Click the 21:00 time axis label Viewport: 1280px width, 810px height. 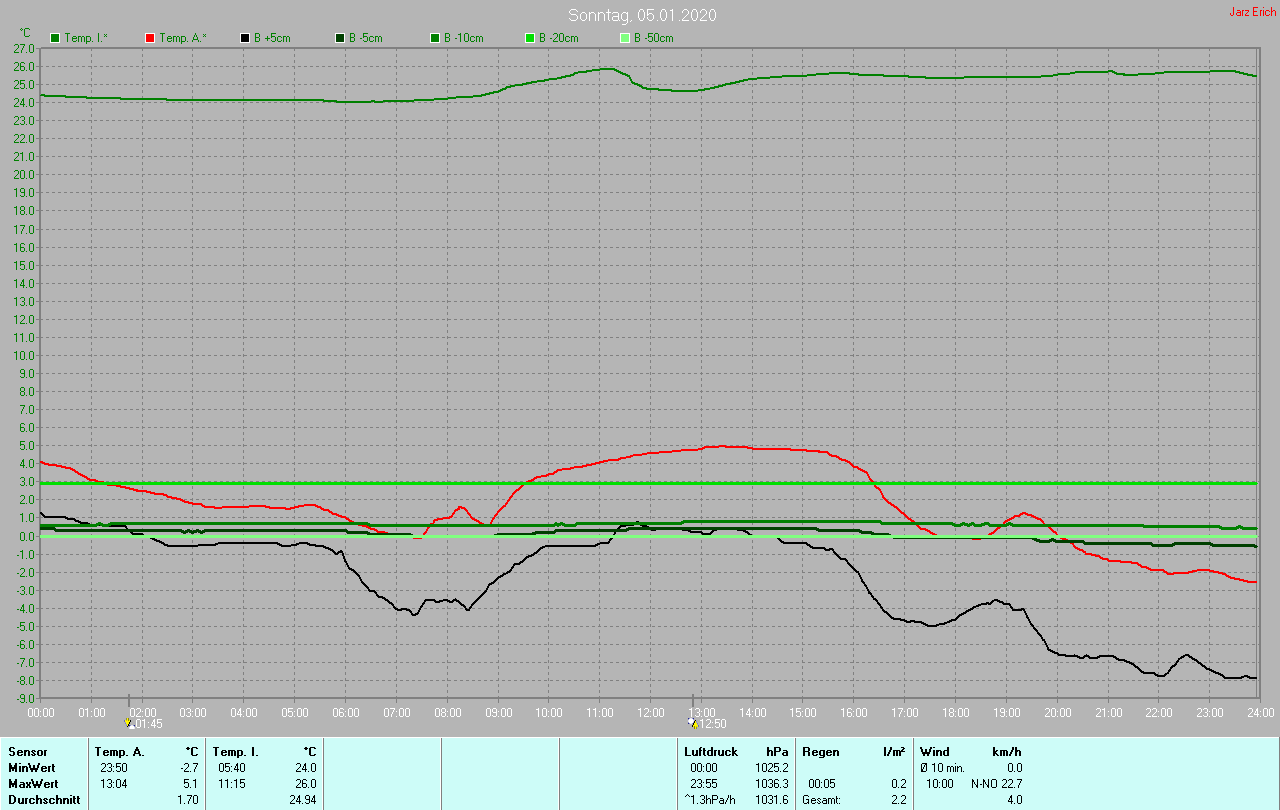1108,712
